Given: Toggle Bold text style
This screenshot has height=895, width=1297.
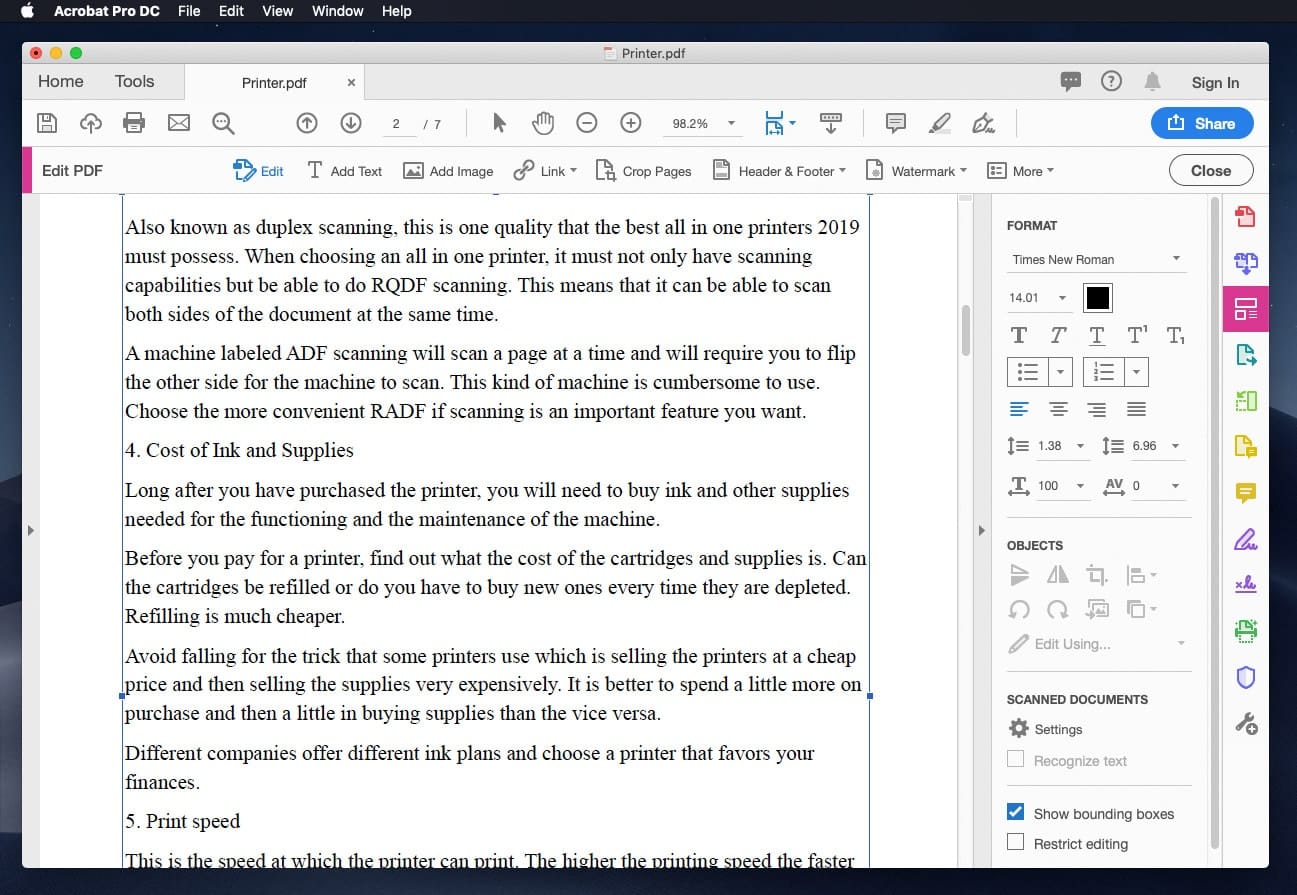Looking at the screenshot, I should point(1019,335).
